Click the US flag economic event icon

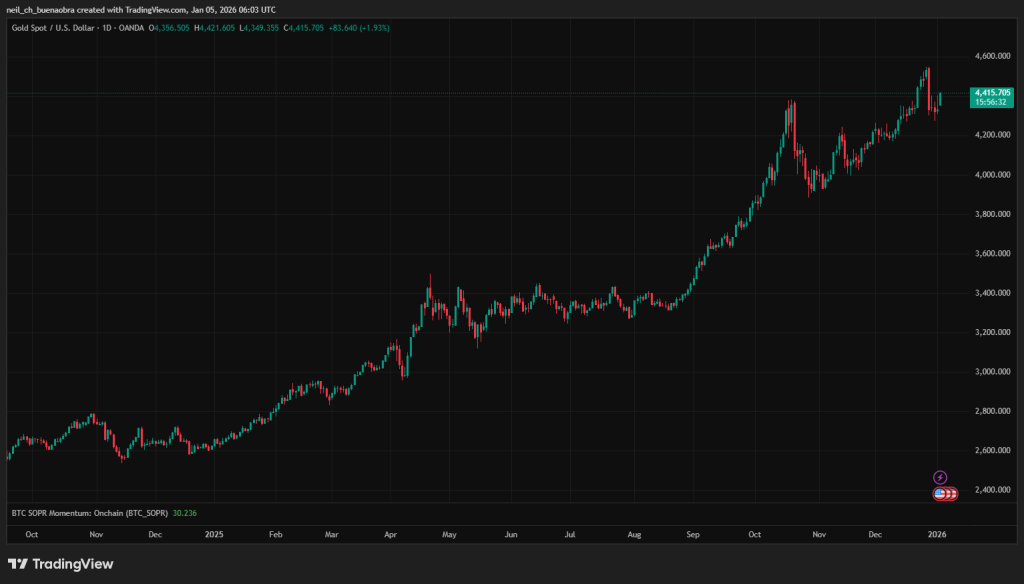coord(940,493)
